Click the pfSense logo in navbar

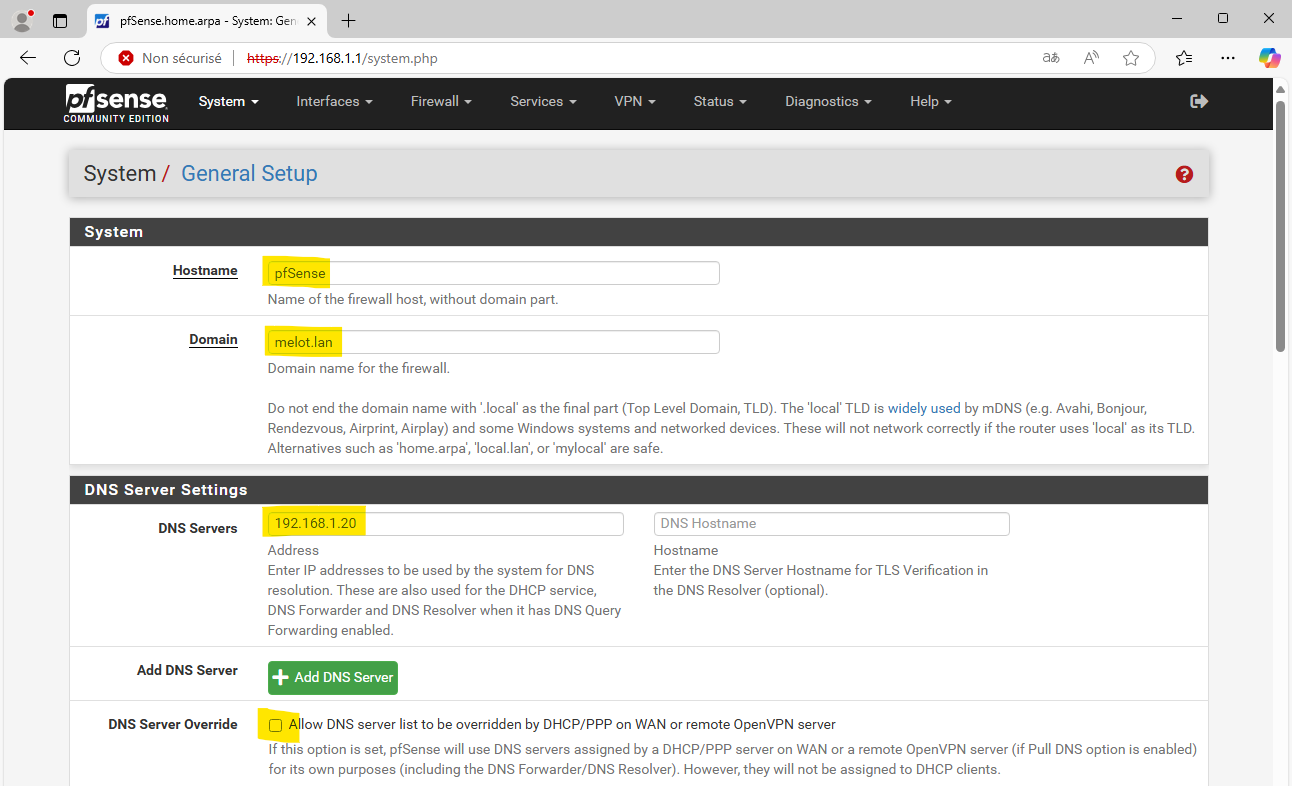(116, 103)
